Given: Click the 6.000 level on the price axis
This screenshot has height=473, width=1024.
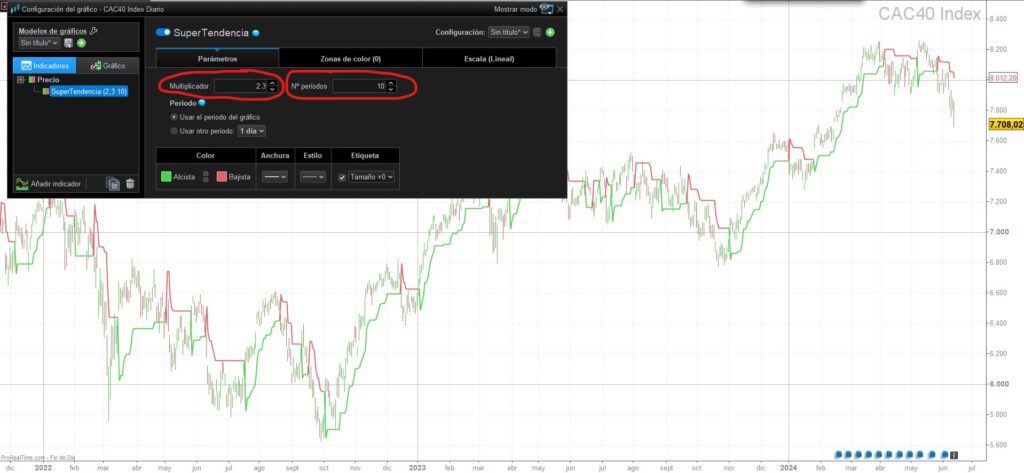Looking at the screenshot, I should point(999,384).
